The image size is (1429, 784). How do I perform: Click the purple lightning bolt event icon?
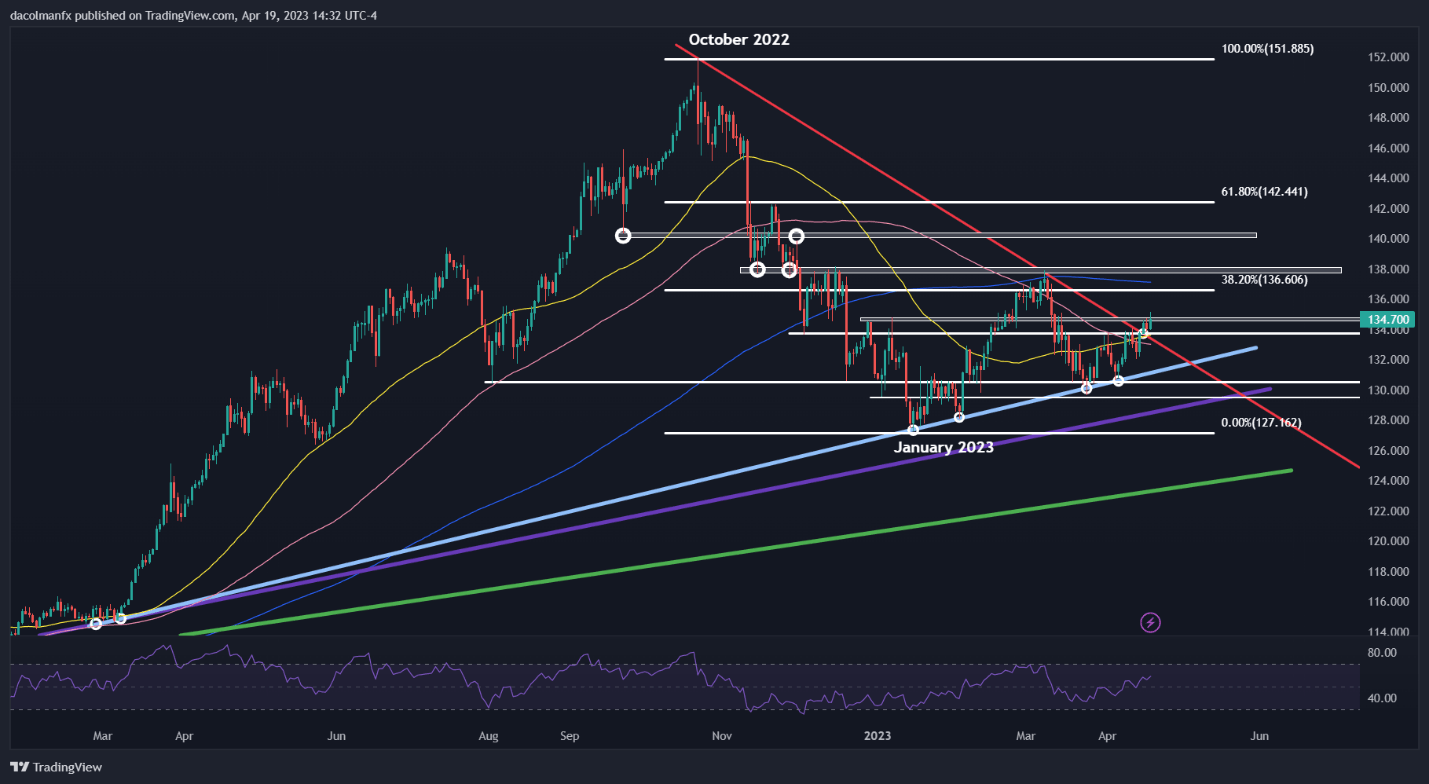click(1150, 622)
